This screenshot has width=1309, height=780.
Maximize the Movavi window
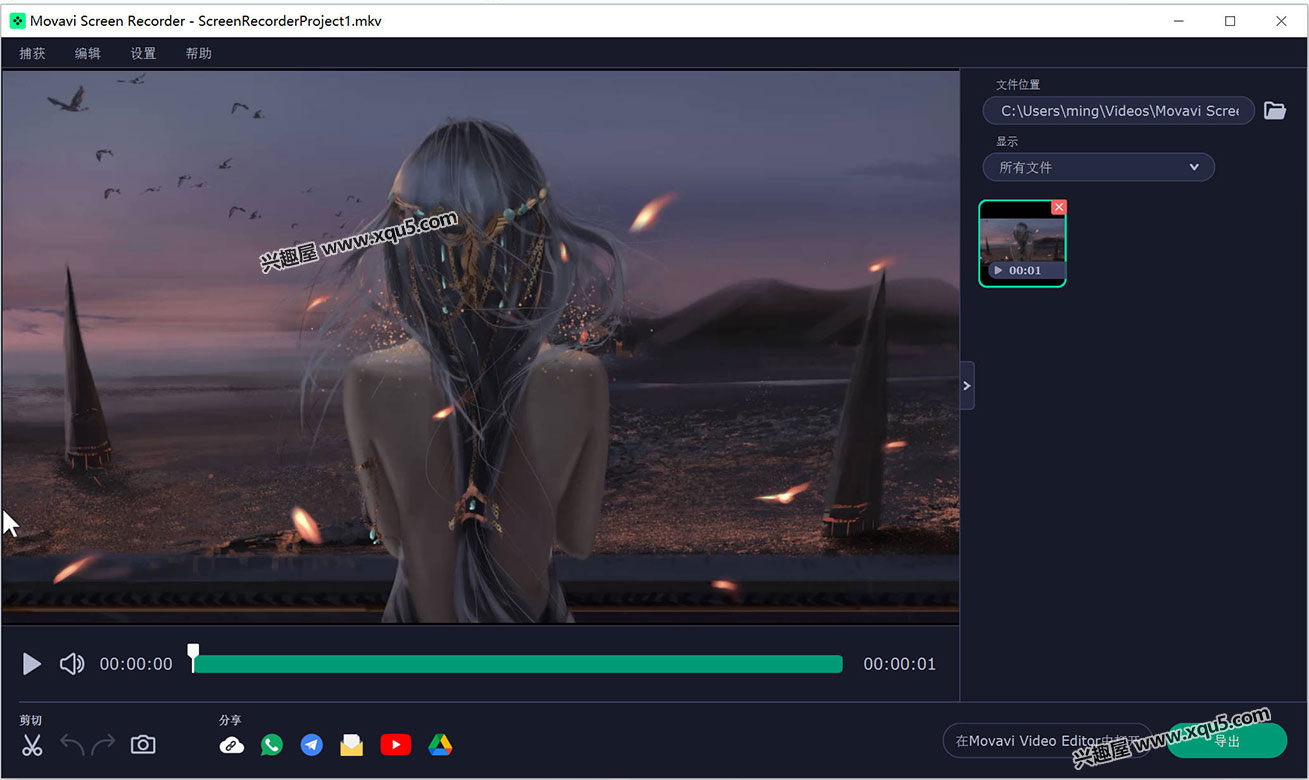click(1230, 21)
